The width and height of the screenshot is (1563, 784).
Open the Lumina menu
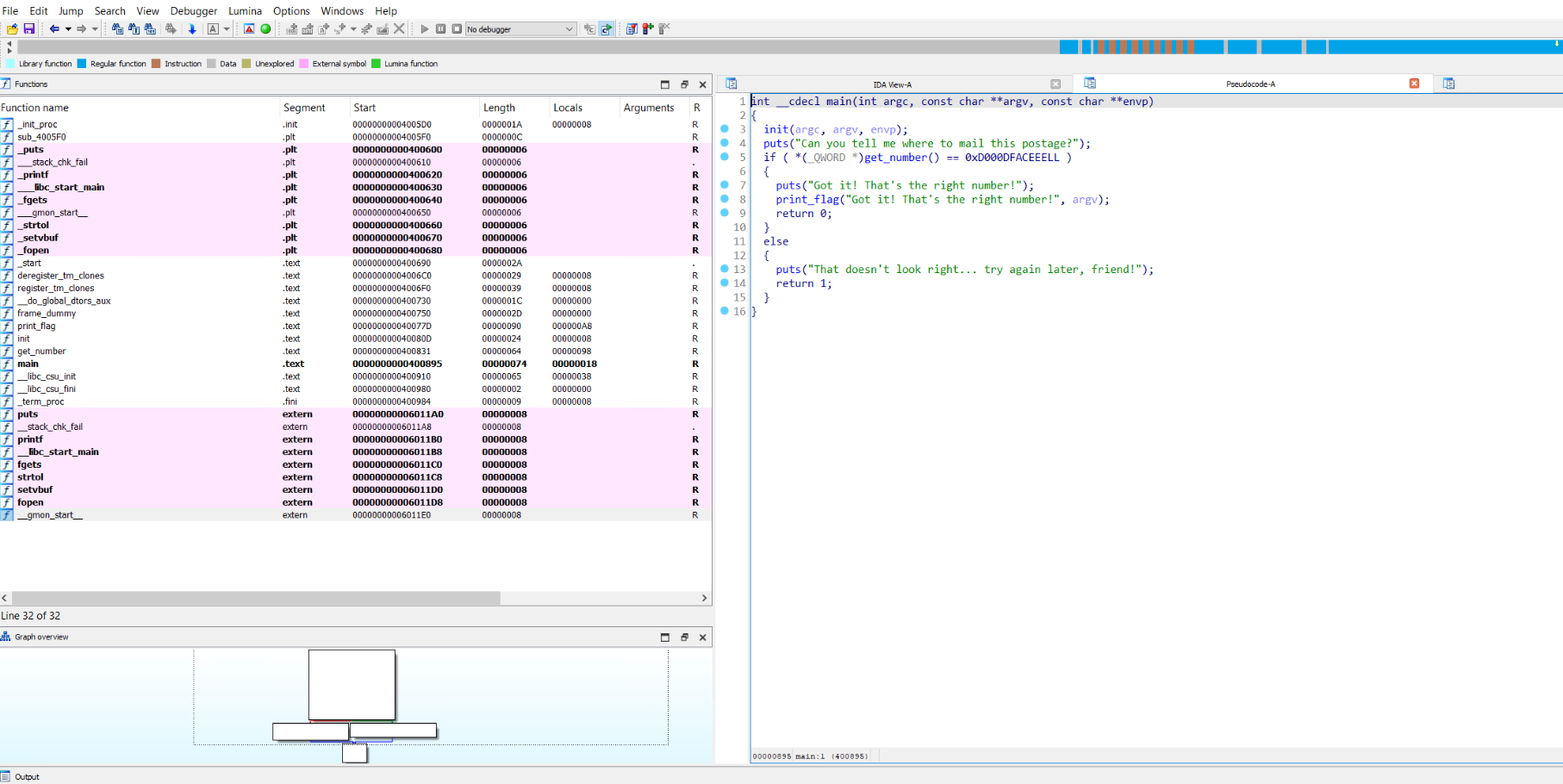(245, 10)
